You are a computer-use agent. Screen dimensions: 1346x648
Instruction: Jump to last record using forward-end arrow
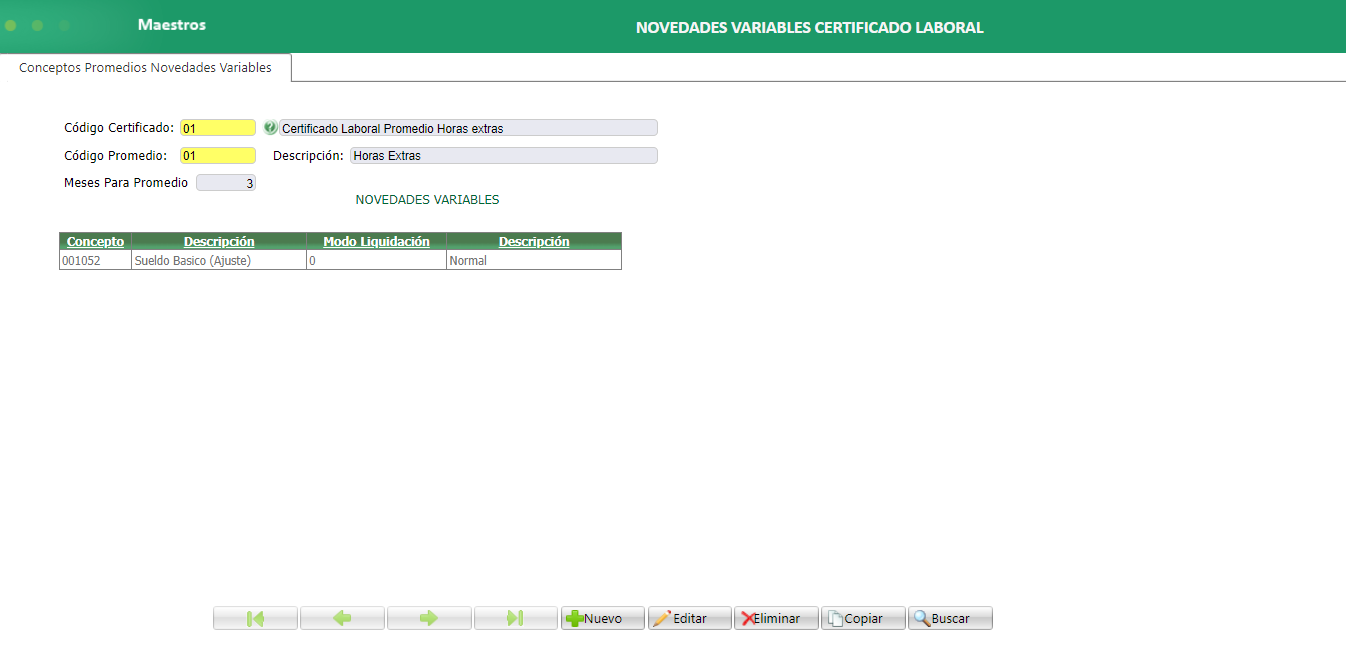pyautogui.click(x=516, y=617)
